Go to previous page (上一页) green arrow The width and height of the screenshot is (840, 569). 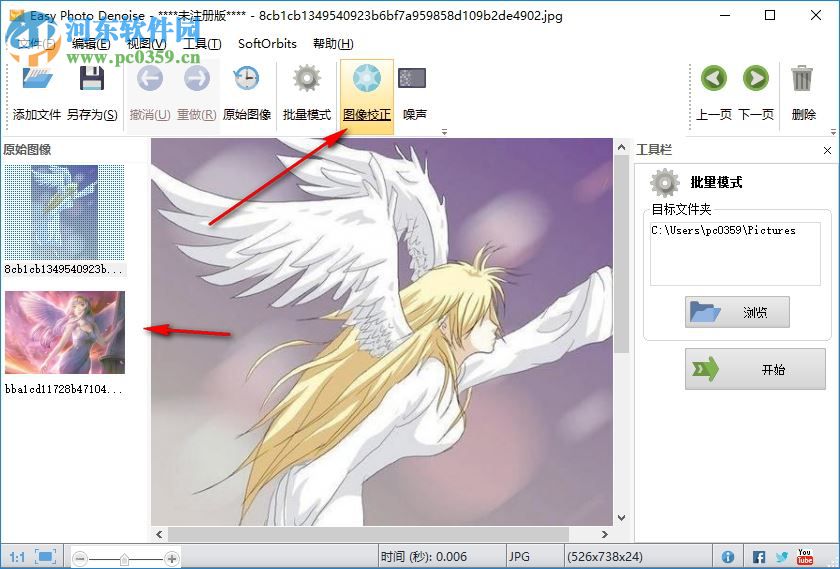(x=714, y=79)
